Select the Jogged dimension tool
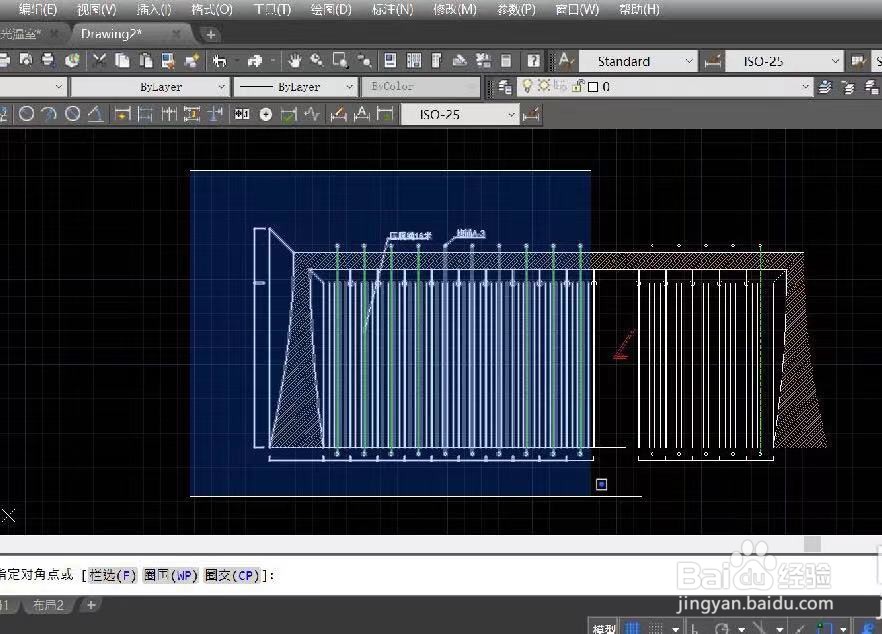Screen dimensions: 882x634 [50, 114]
